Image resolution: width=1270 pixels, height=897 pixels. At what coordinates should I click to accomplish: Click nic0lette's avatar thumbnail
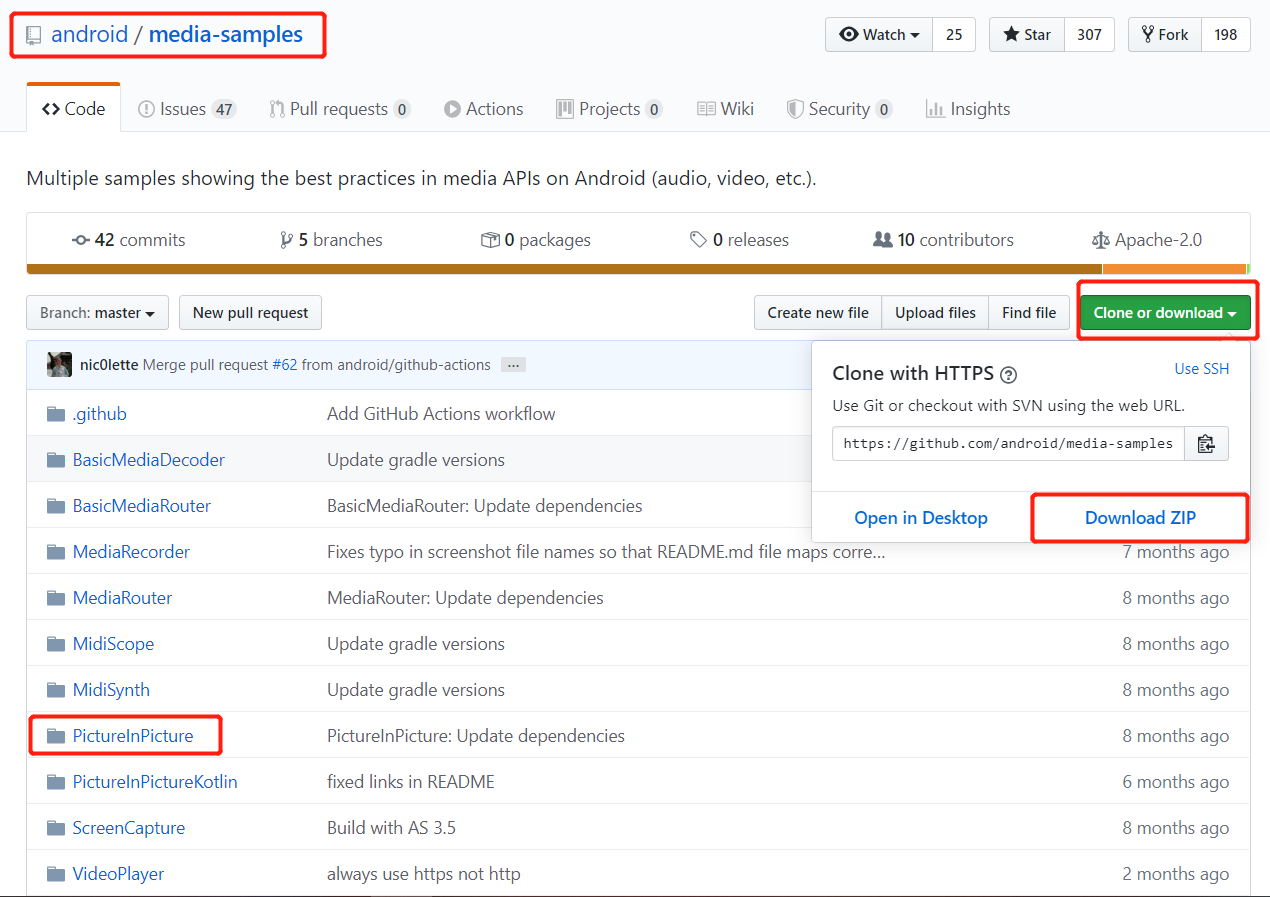point(59,365)
